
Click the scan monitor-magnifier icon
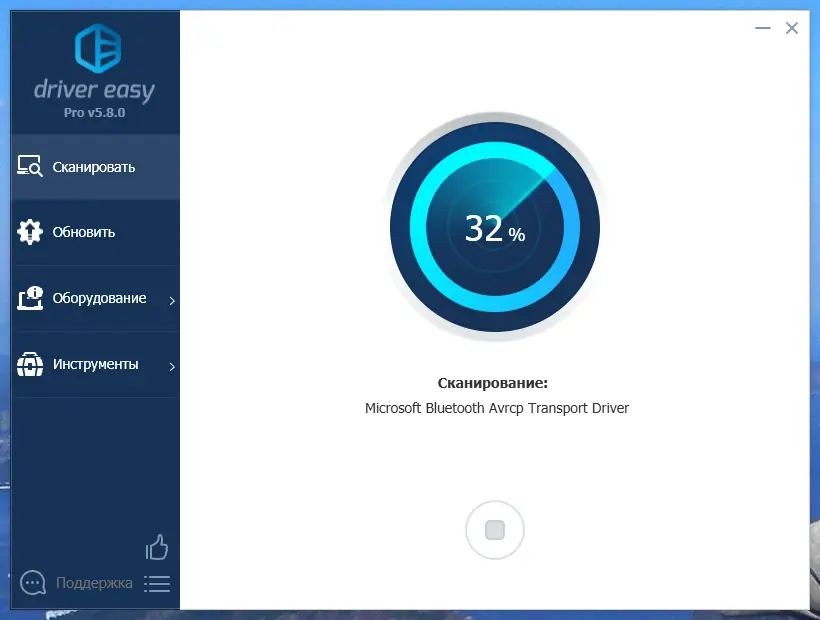30,166
